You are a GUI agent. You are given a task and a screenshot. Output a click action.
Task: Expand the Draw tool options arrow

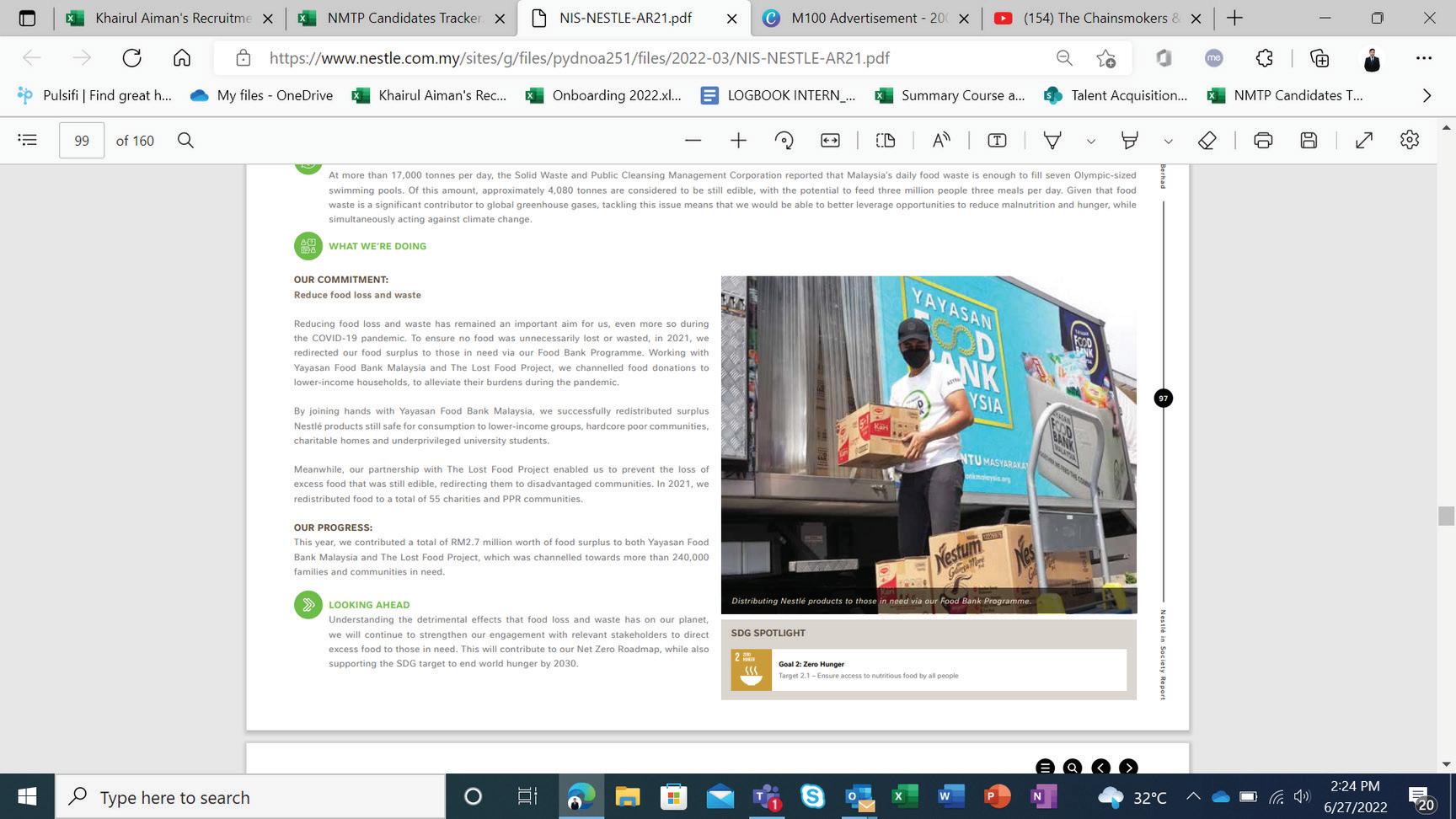click(1090, 141)
